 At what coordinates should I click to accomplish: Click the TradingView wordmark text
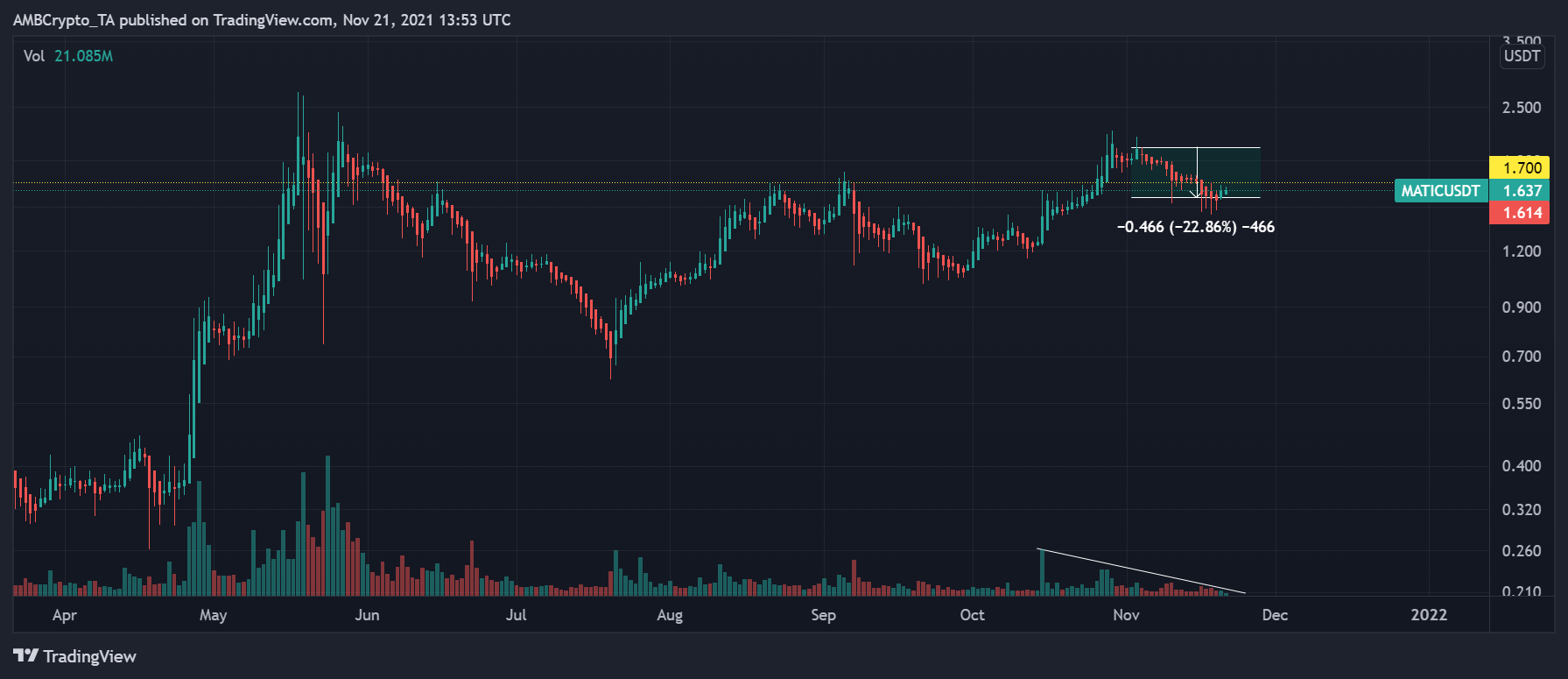[90, 656]
